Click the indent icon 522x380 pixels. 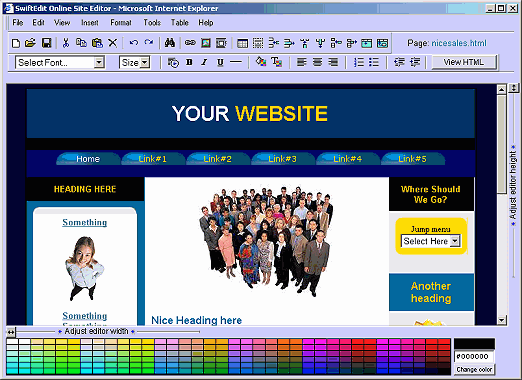point(415,62)
